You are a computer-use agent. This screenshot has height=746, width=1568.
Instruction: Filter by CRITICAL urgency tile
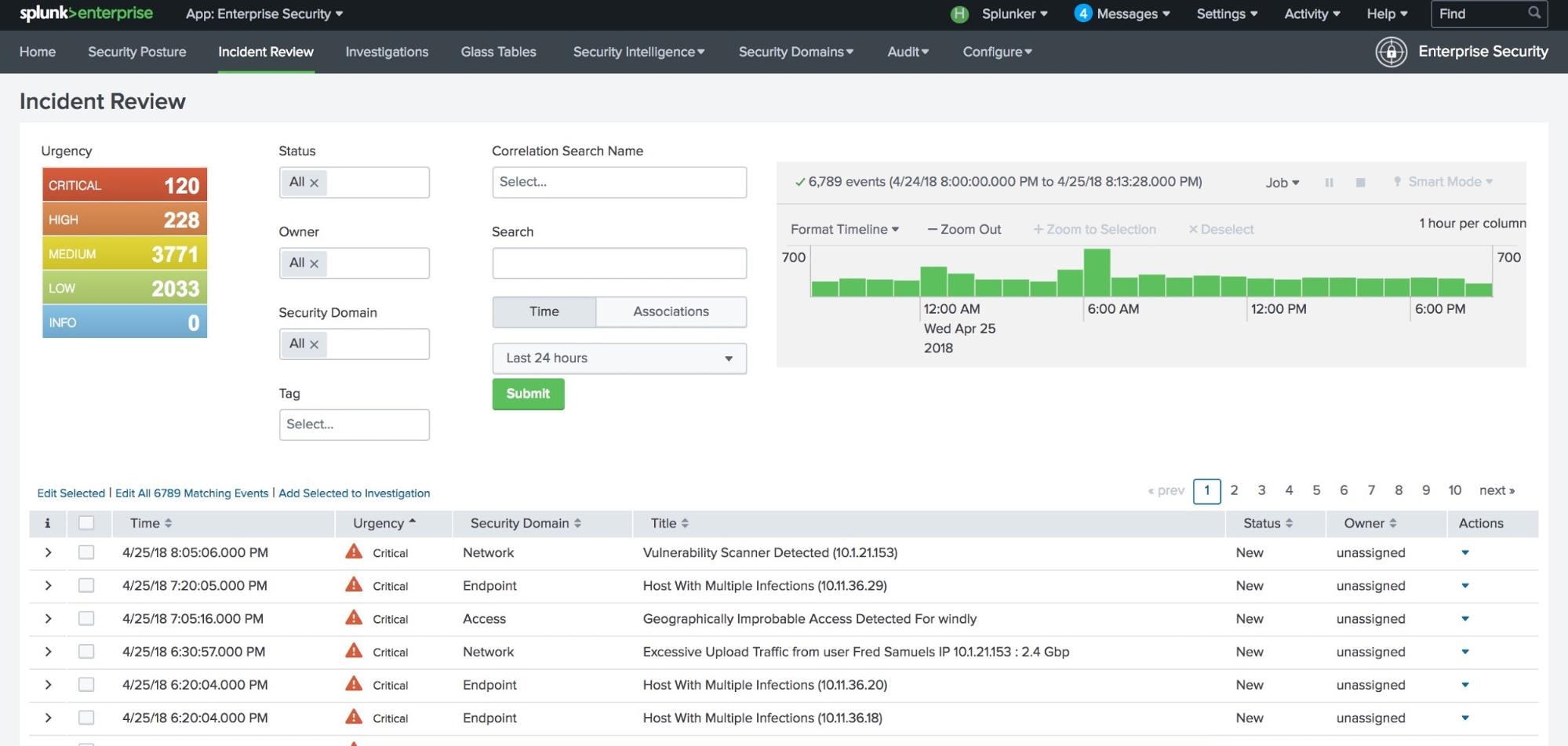125,185
